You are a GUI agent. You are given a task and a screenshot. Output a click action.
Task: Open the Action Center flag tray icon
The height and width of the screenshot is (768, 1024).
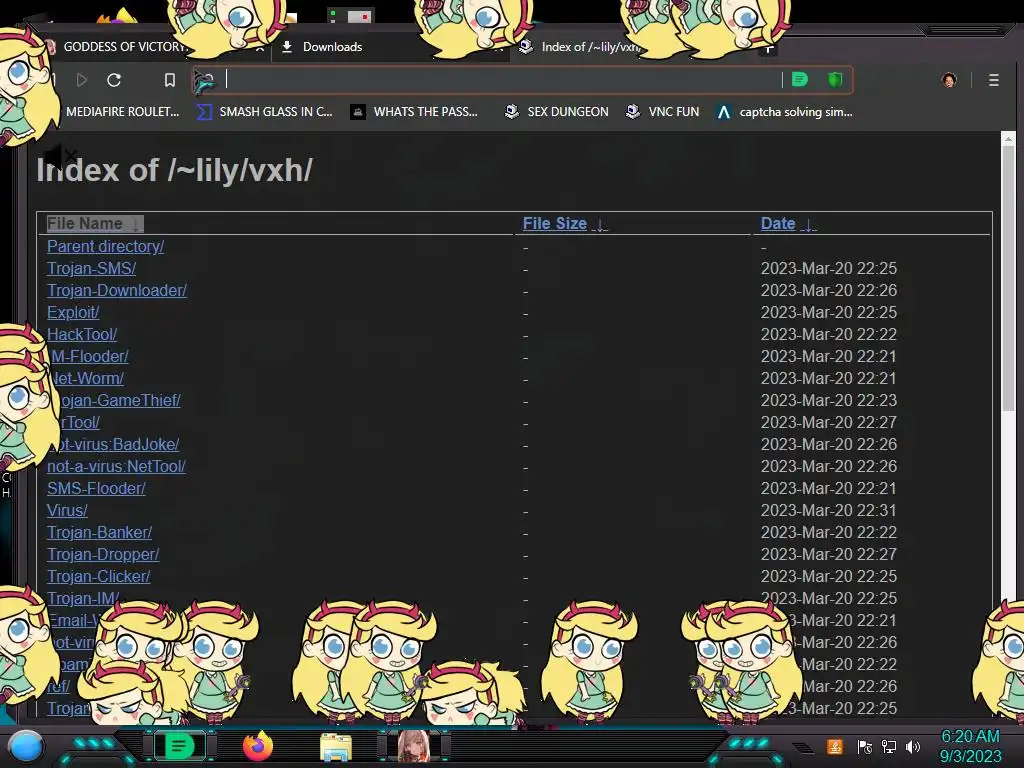click(x=865, y=747)
